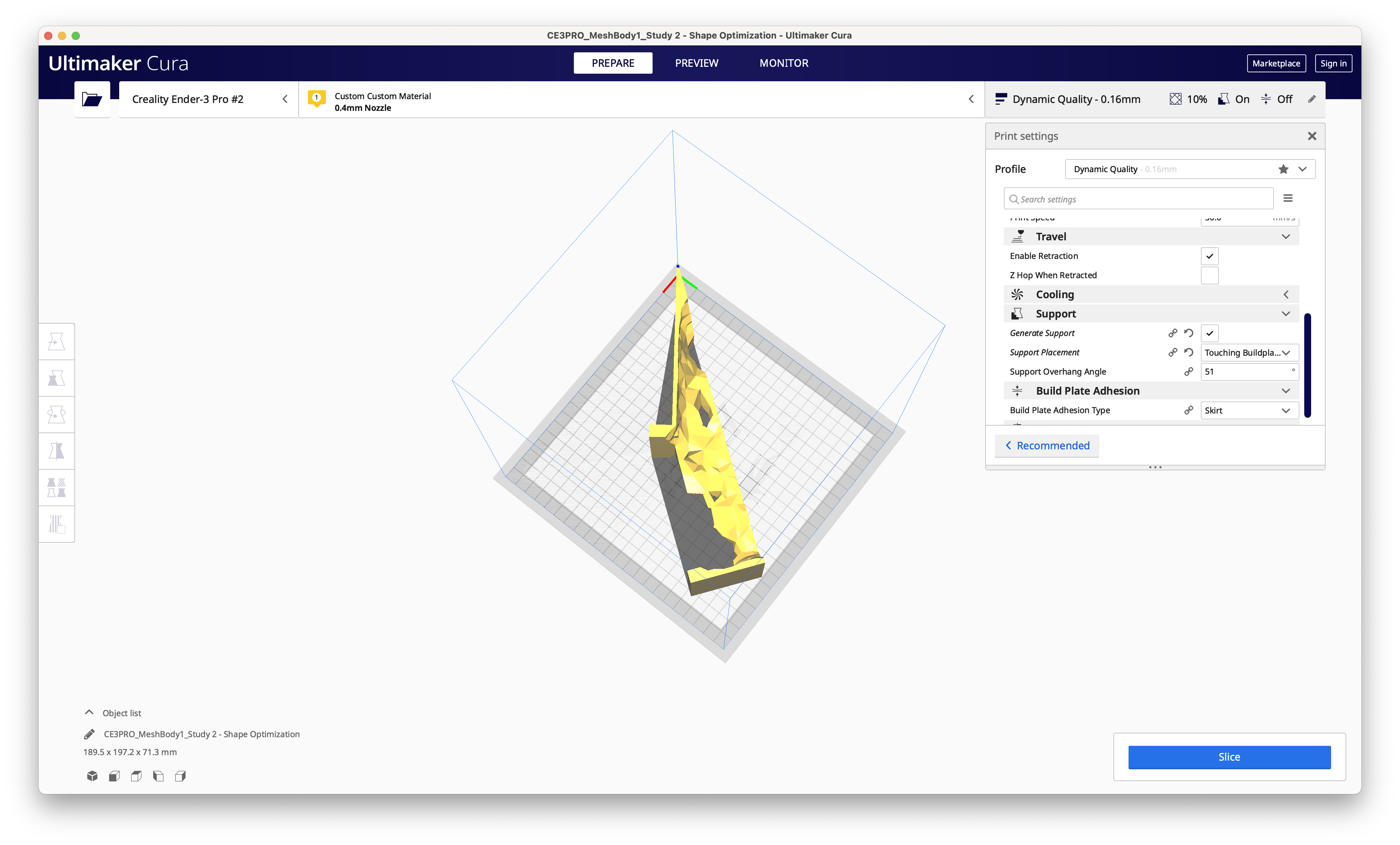This screenshot has width=1400, height=845.
Task: Switch to 3D view cube icon
Action: click(x=92, y=776)
